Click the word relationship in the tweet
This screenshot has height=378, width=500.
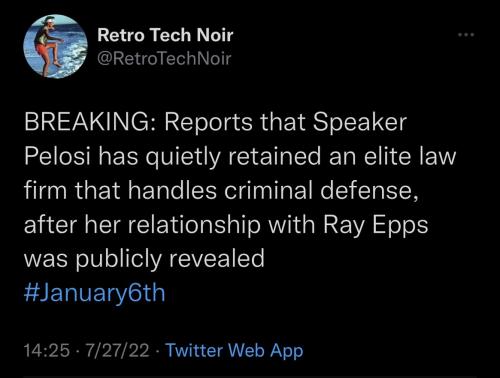pos(194,226)
